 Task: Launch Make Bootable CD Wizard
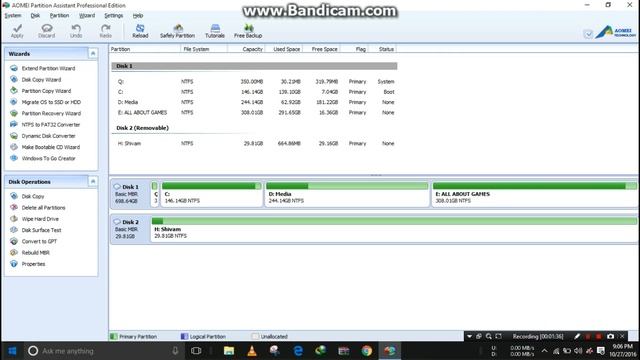51,147
